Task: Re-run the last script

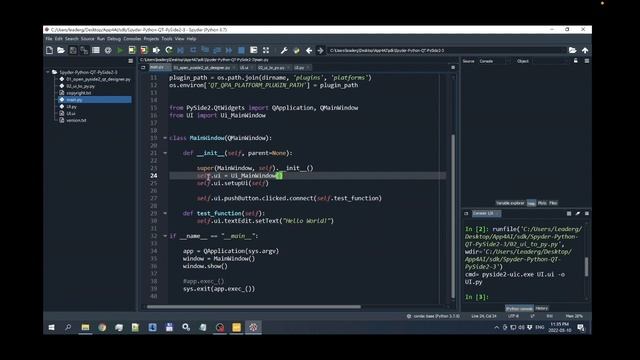Action: coord(169,50)
